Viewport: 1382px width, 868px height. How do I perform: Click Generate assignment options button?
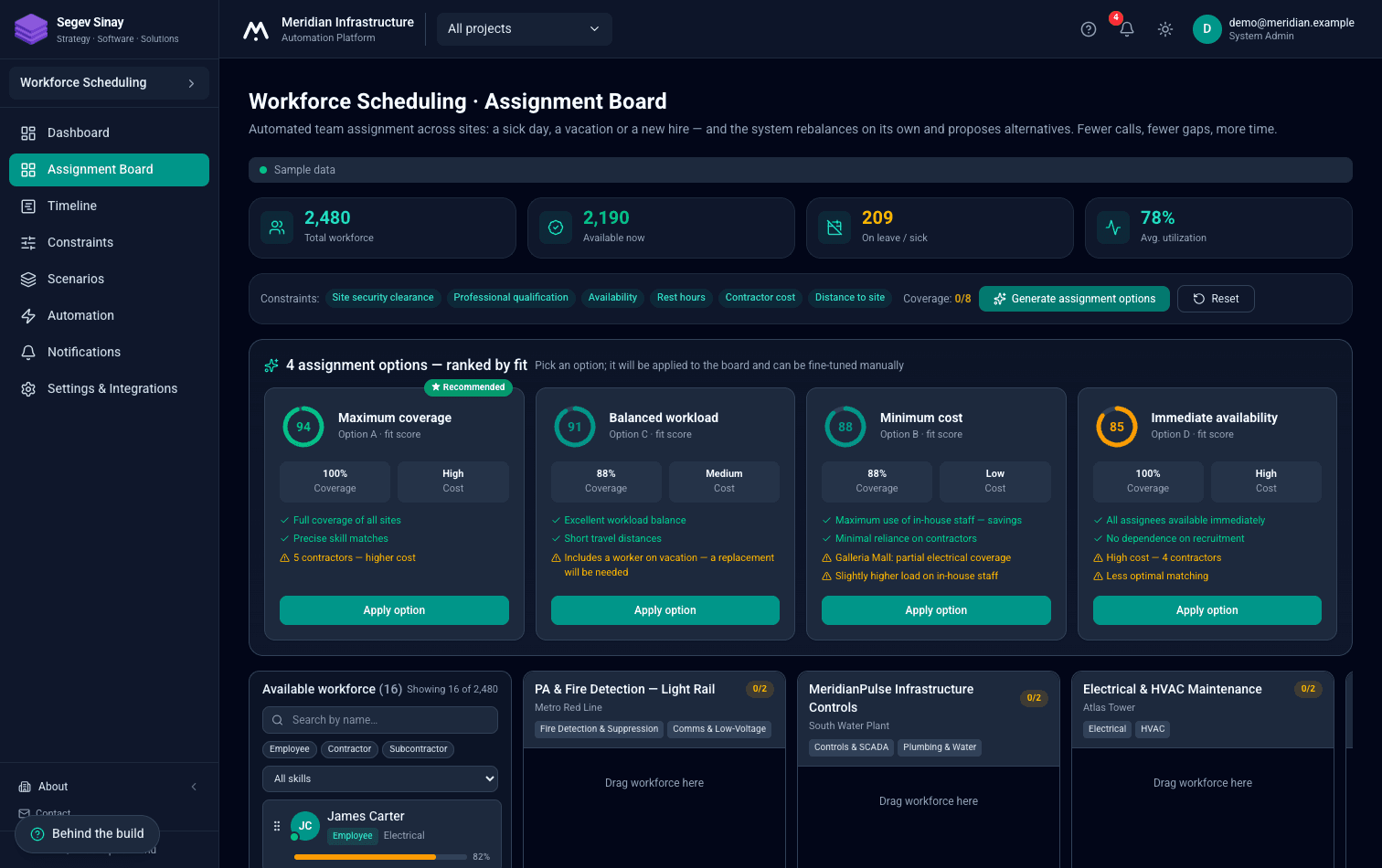pyautogui.click(x=1074, y=299)
